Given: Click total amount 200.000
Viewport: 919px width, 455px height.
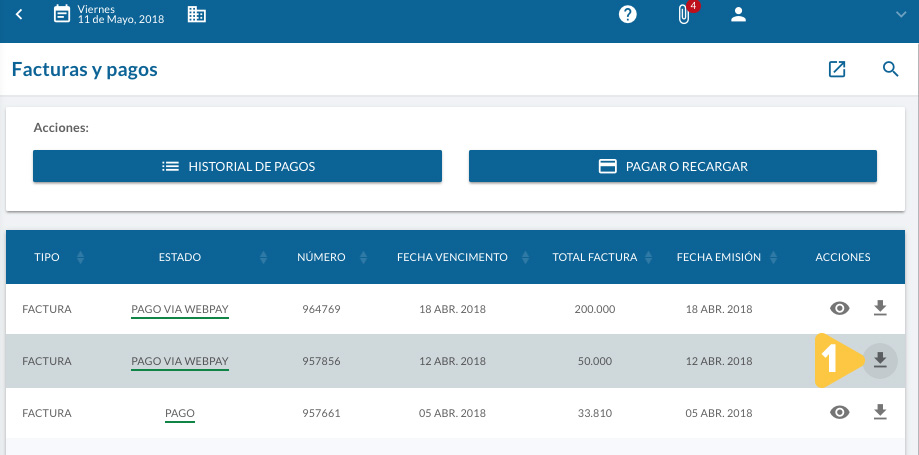Looking at the screenshot, I should pyautogui.click(x=595, y=309).
